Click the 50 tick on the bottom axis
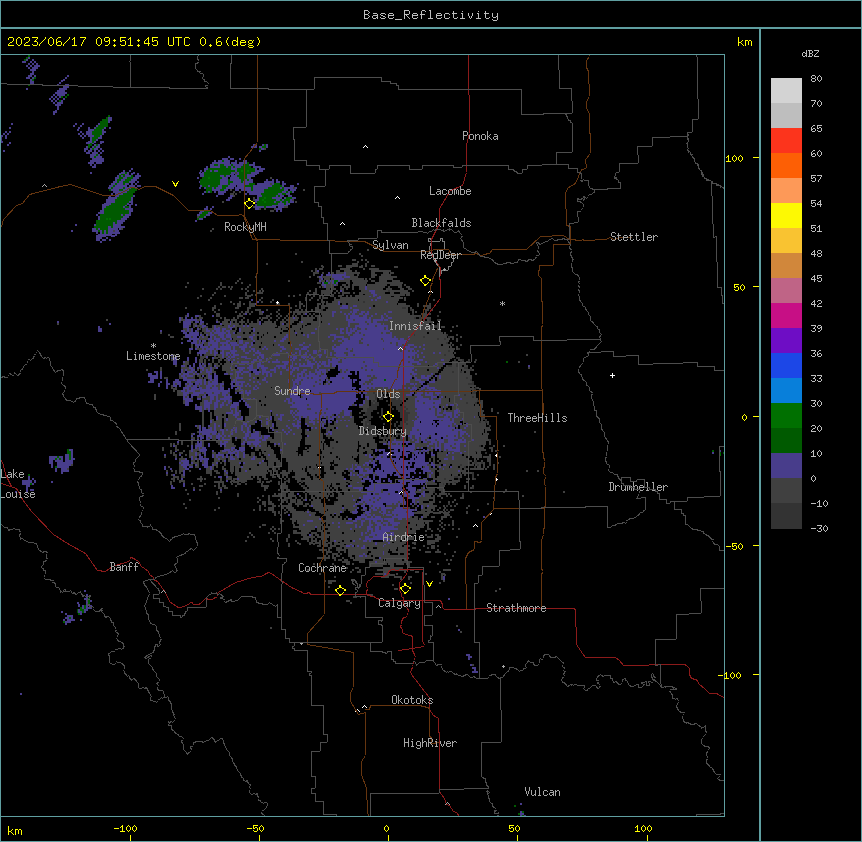The image size is (862, 842). [514, 828]
